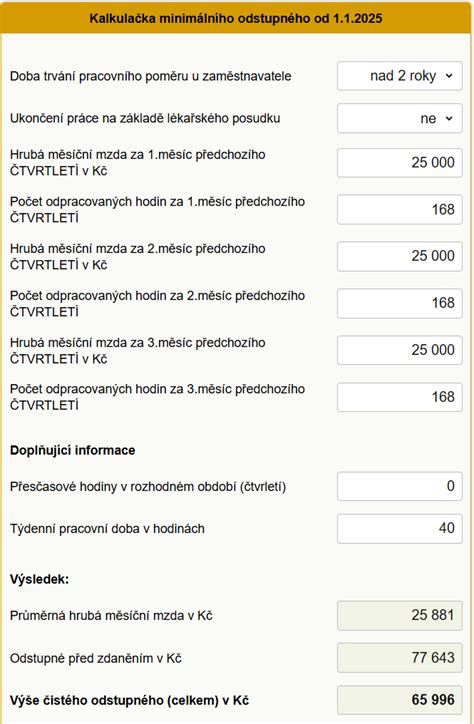
Task: Click the worked hours field for 3. měsíc
Action: [x=400, y=397]
